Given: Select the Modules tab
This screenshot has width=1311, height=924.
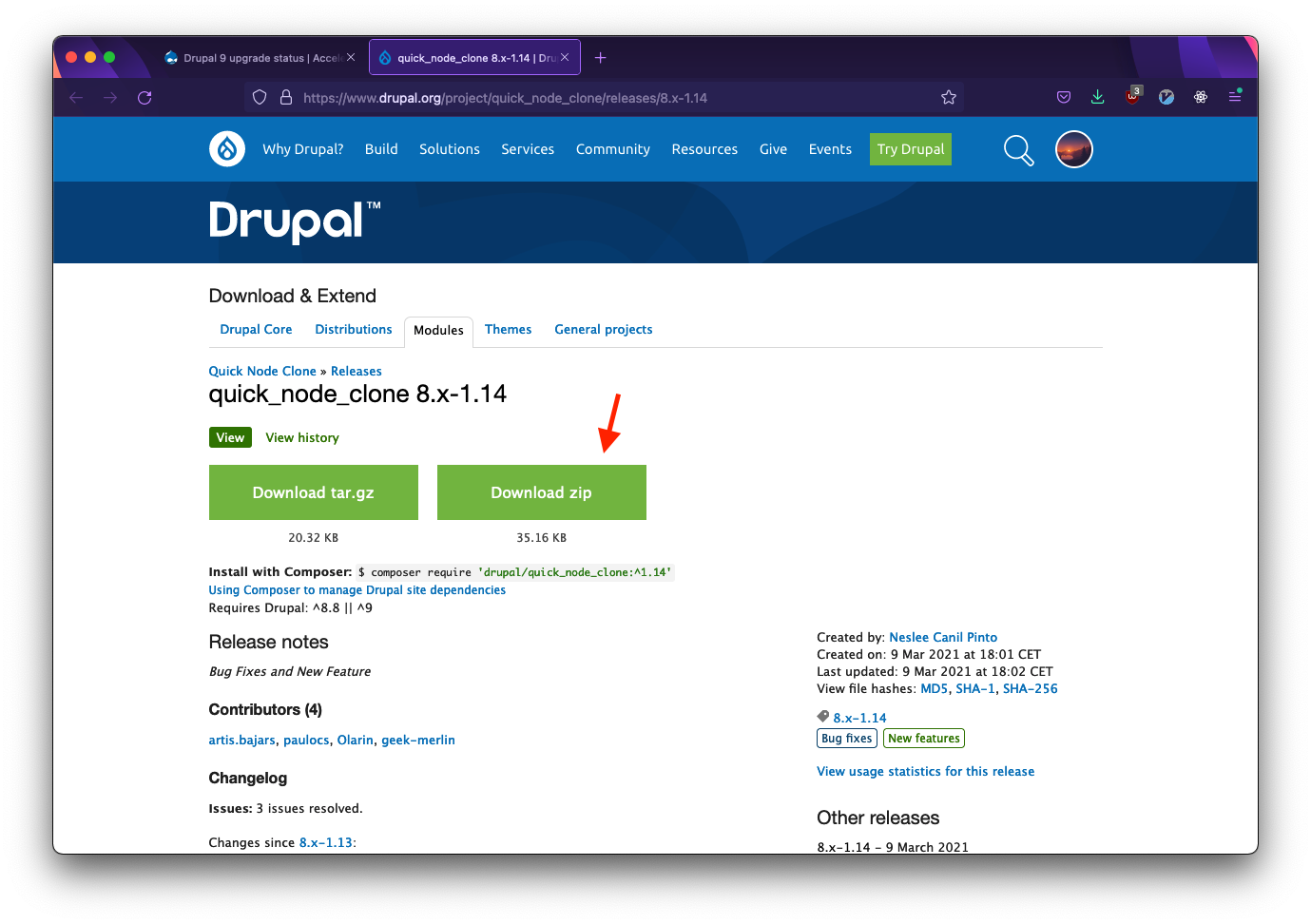Looking at the screenshot, I should (438, 331).
